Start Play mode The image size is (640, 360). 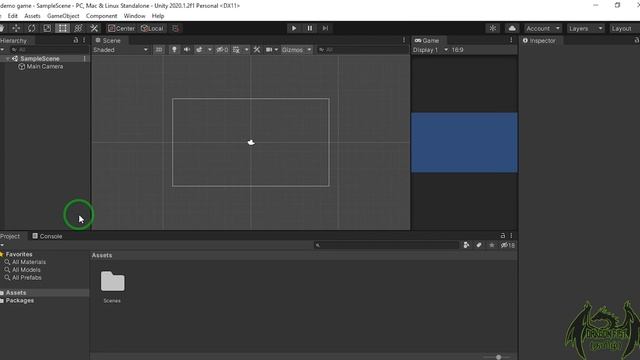pos(294,28)
